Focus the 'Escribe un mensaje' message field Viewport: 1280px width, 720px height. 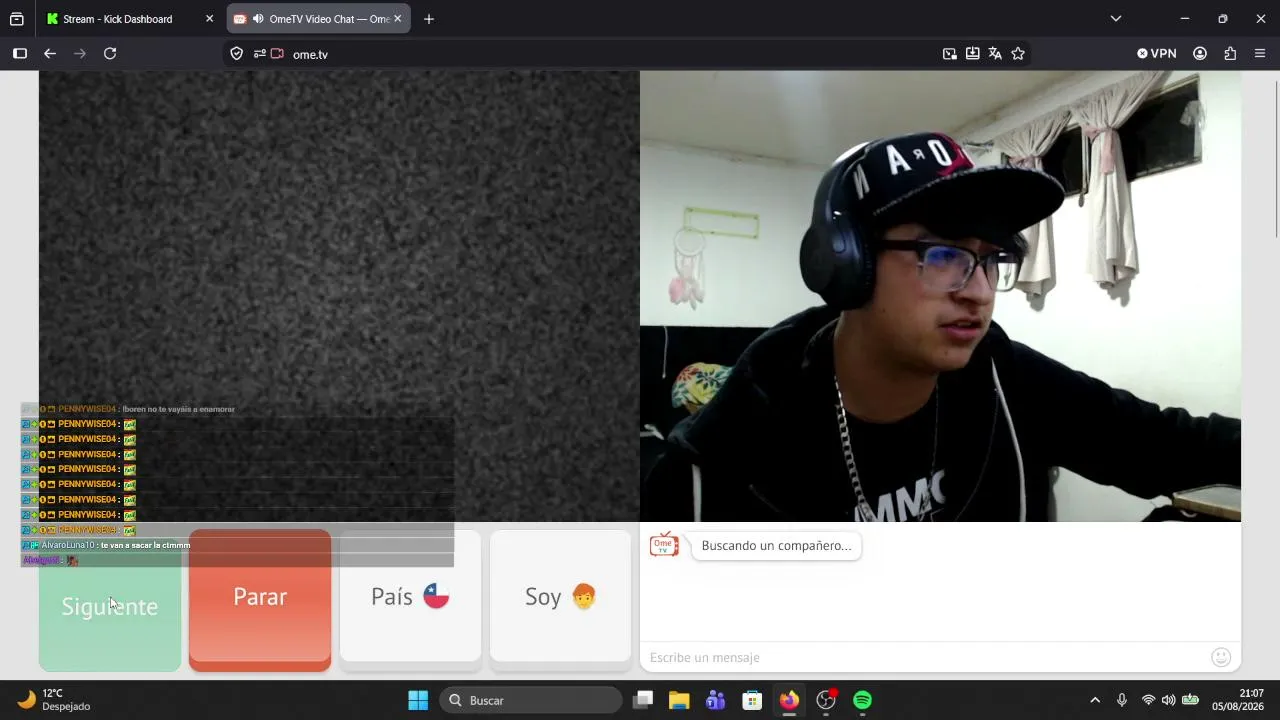[x=925, y=657]
